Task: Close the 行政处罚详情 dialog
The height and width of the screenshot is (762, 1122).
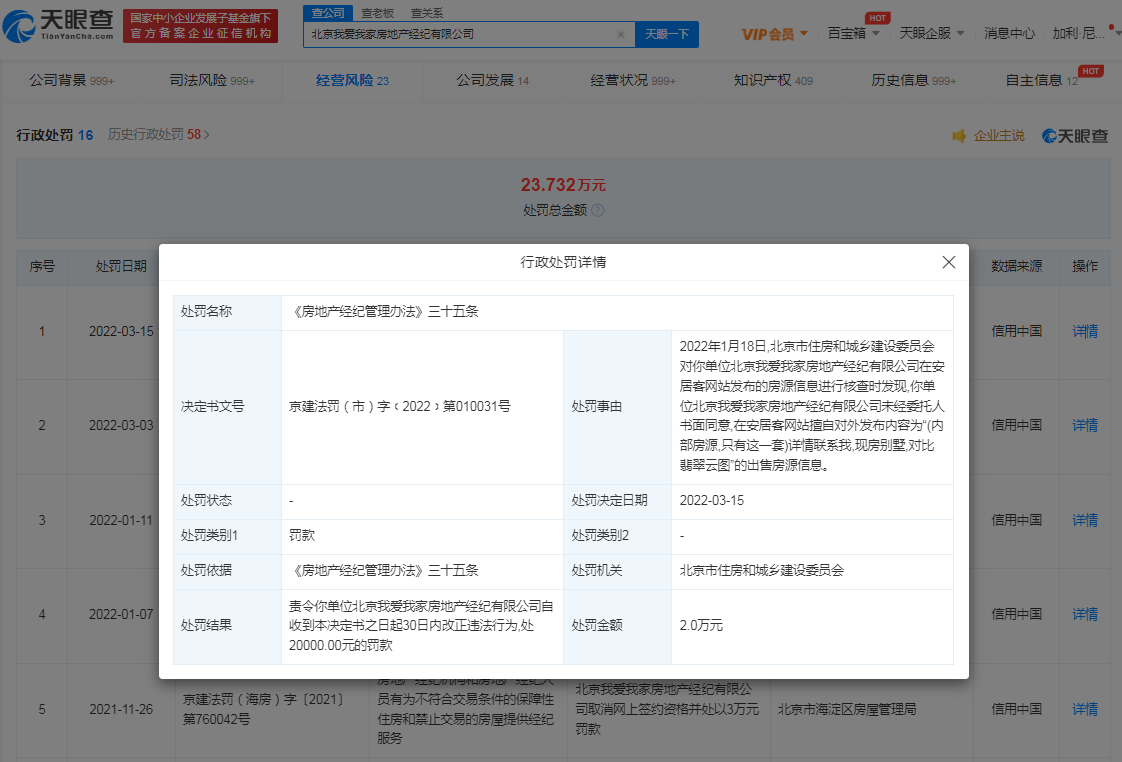Action: (948, 263)
